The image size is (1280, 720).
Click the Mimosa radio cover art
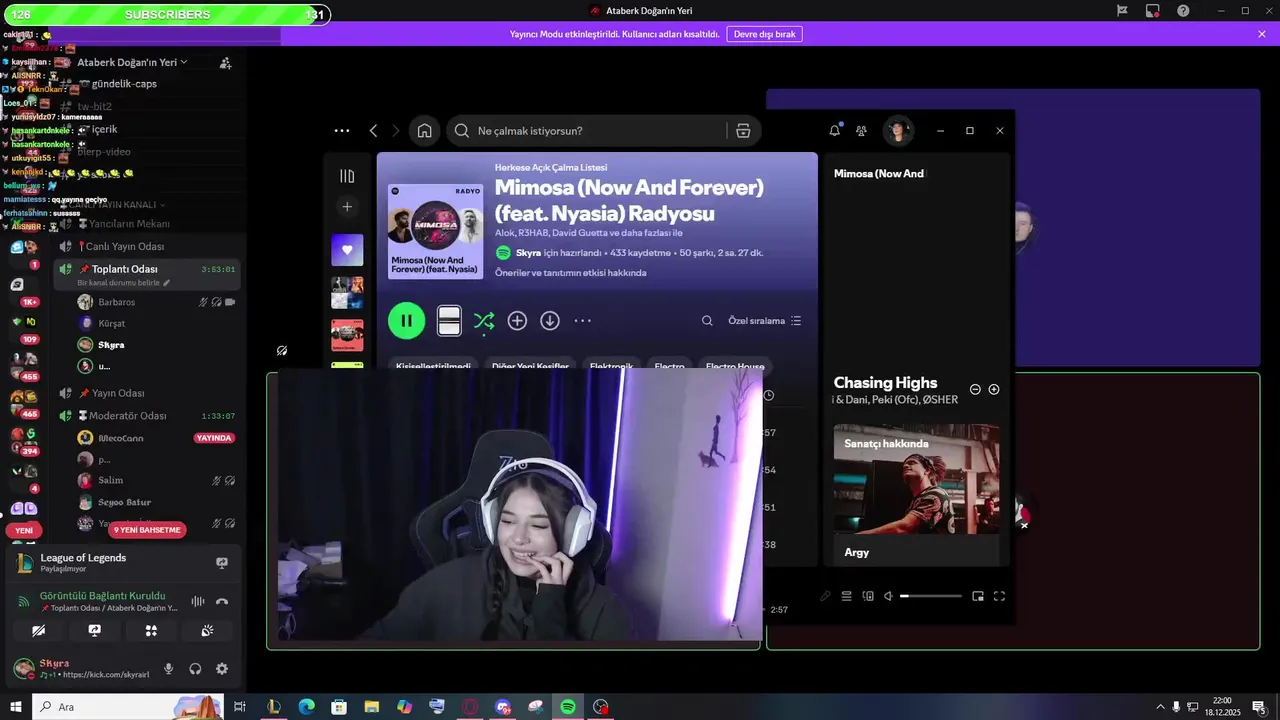pyautogui.click(x=436, y=230)
